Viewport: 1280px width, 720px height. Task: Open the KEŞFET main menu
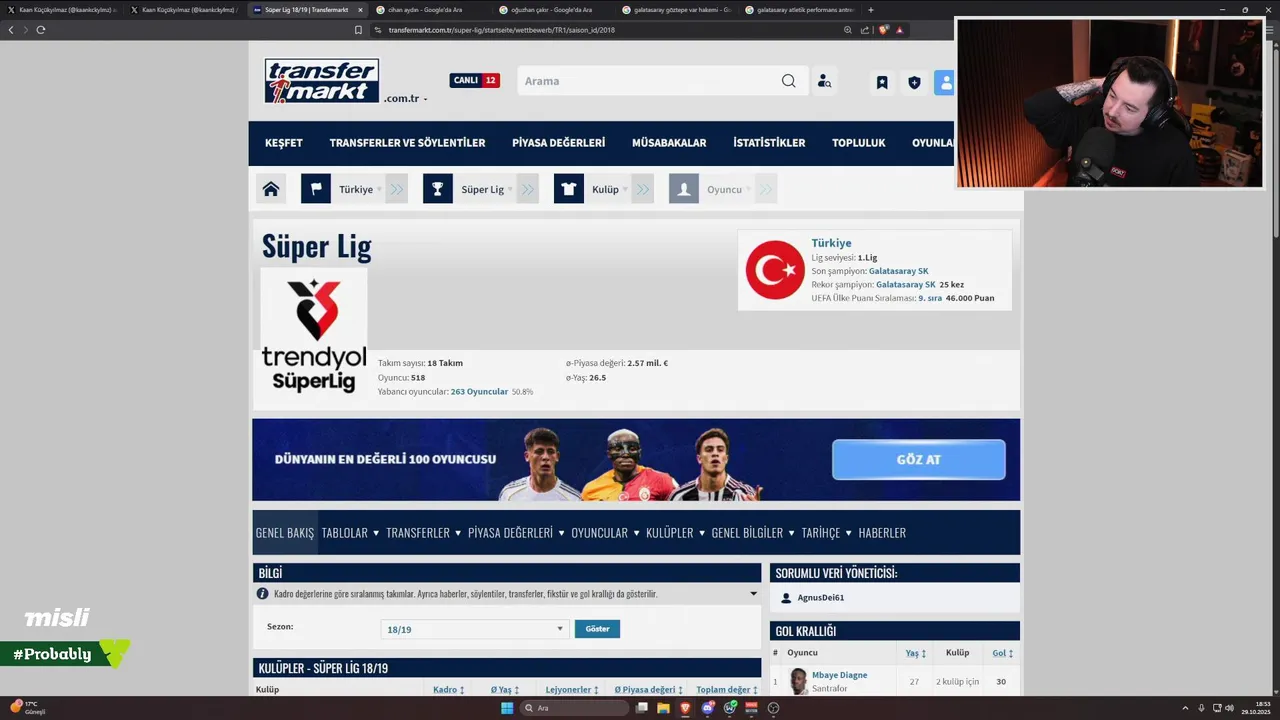[x=284, y=143]
